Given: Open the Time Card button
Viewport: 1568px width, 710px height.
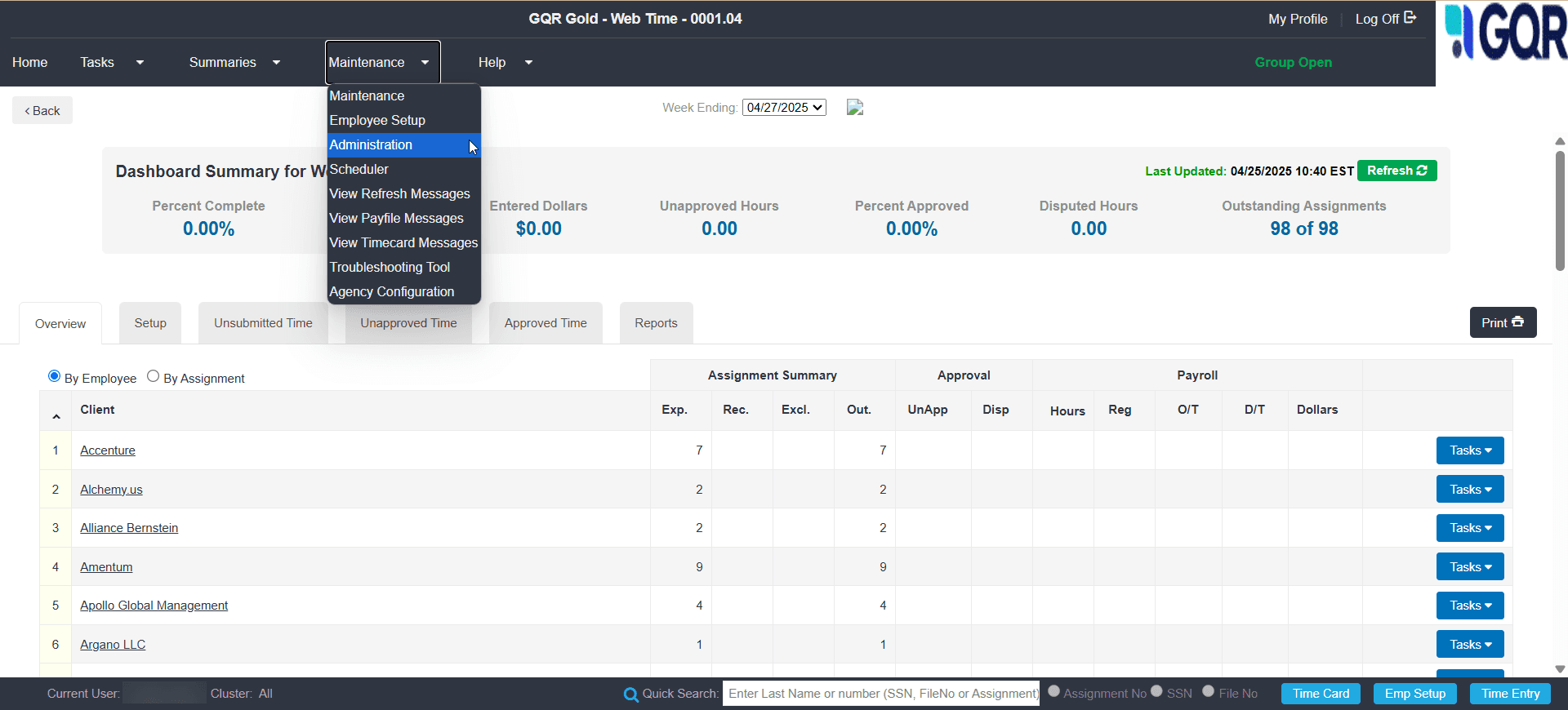Looking at the screenshot, I should (1321, 694).
